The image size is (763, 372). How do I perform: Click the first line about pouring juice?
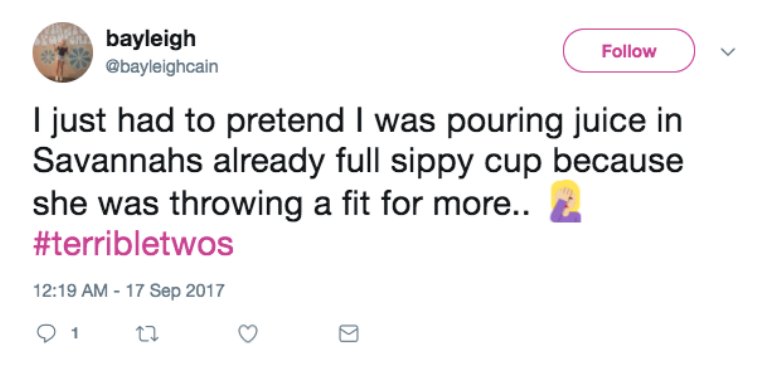tap(357, 122)
